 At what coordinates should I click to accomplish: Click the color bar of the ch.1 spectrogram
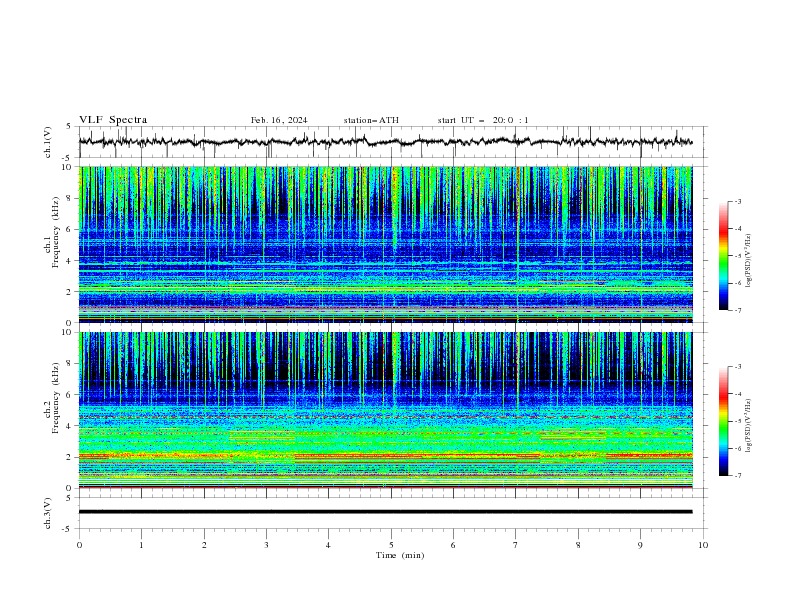point(723,256)
